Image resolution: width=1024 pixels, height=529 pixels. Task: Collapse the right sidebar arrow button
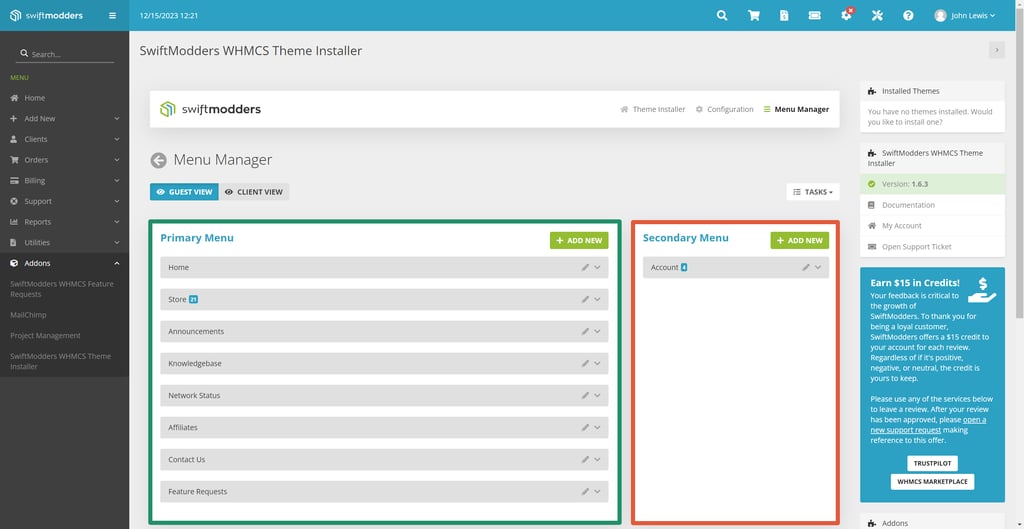(x=997, y=50)
